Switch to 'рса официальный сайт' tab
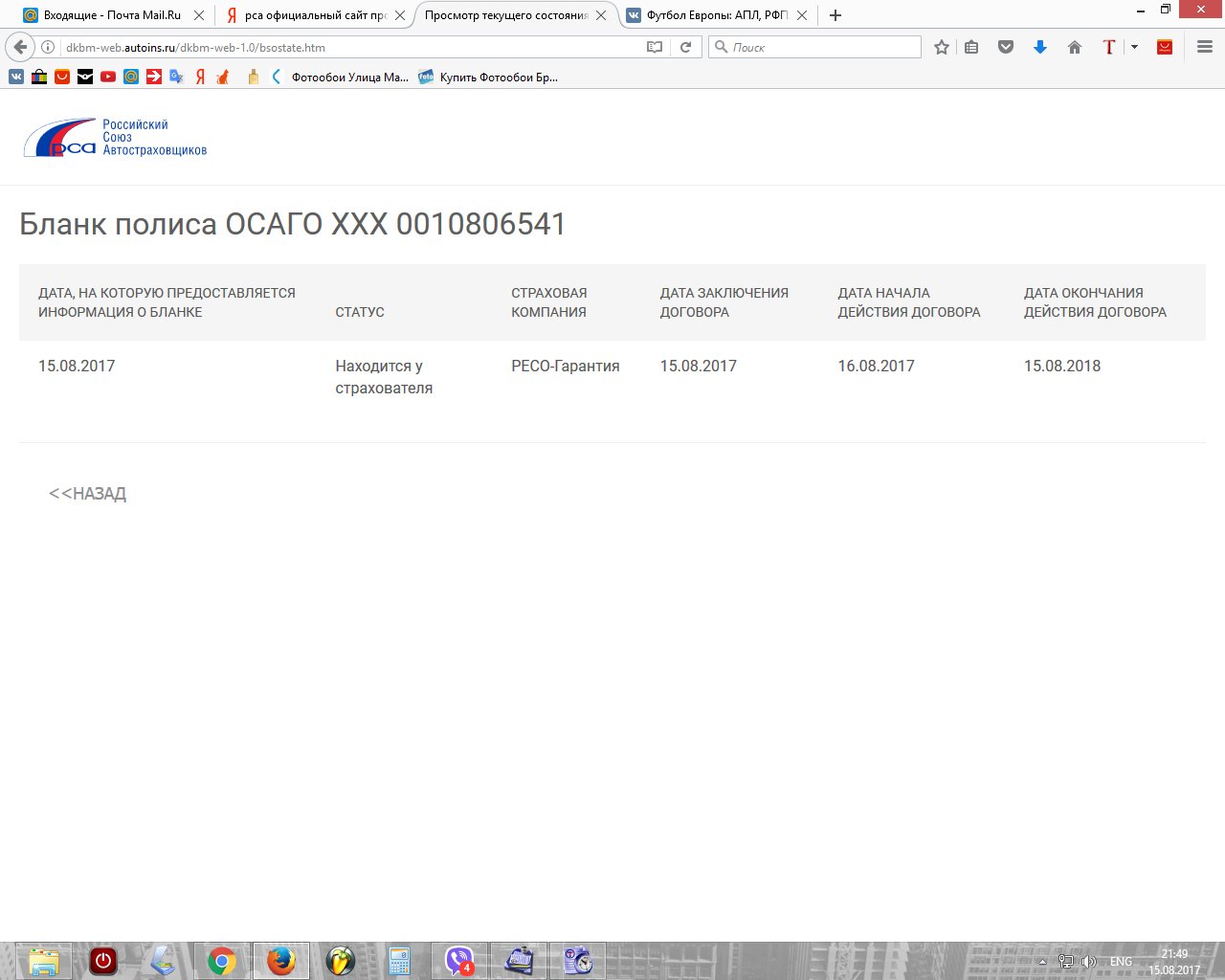Screen dimensions: 1225x980 click(x=316, y=15)
